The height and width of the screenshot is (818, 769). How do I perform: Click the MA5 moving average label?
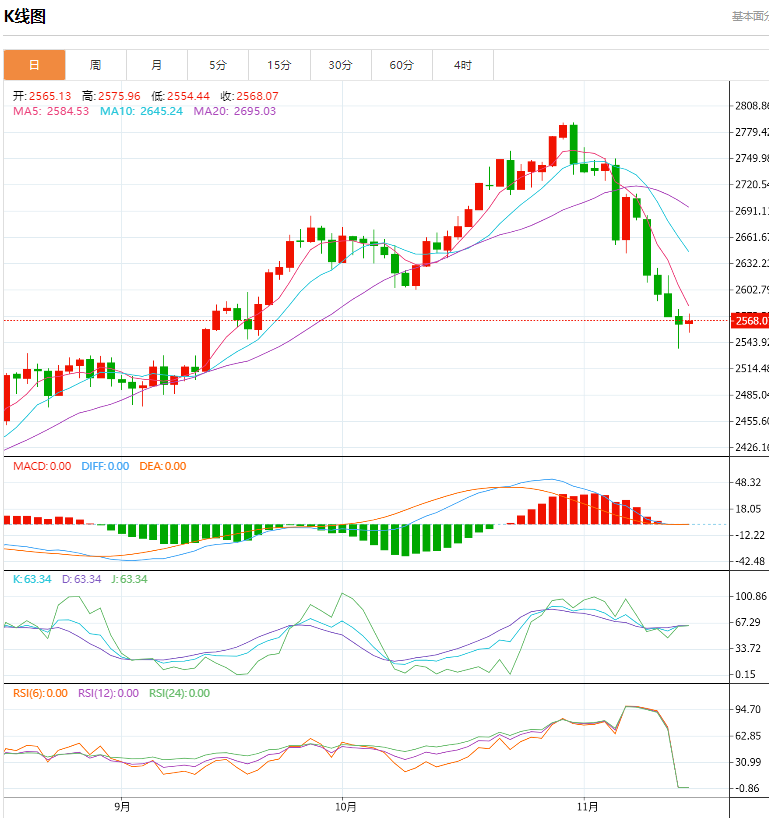(x=50, y=111)
